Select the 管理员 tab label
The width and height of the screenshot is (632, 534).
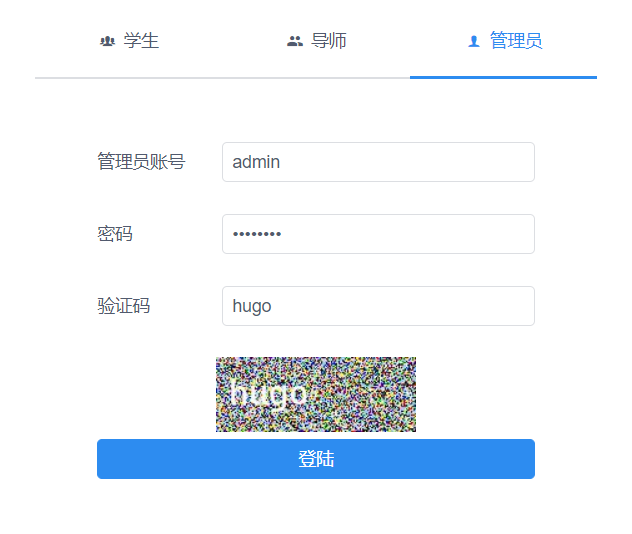[x=515, y=41]
